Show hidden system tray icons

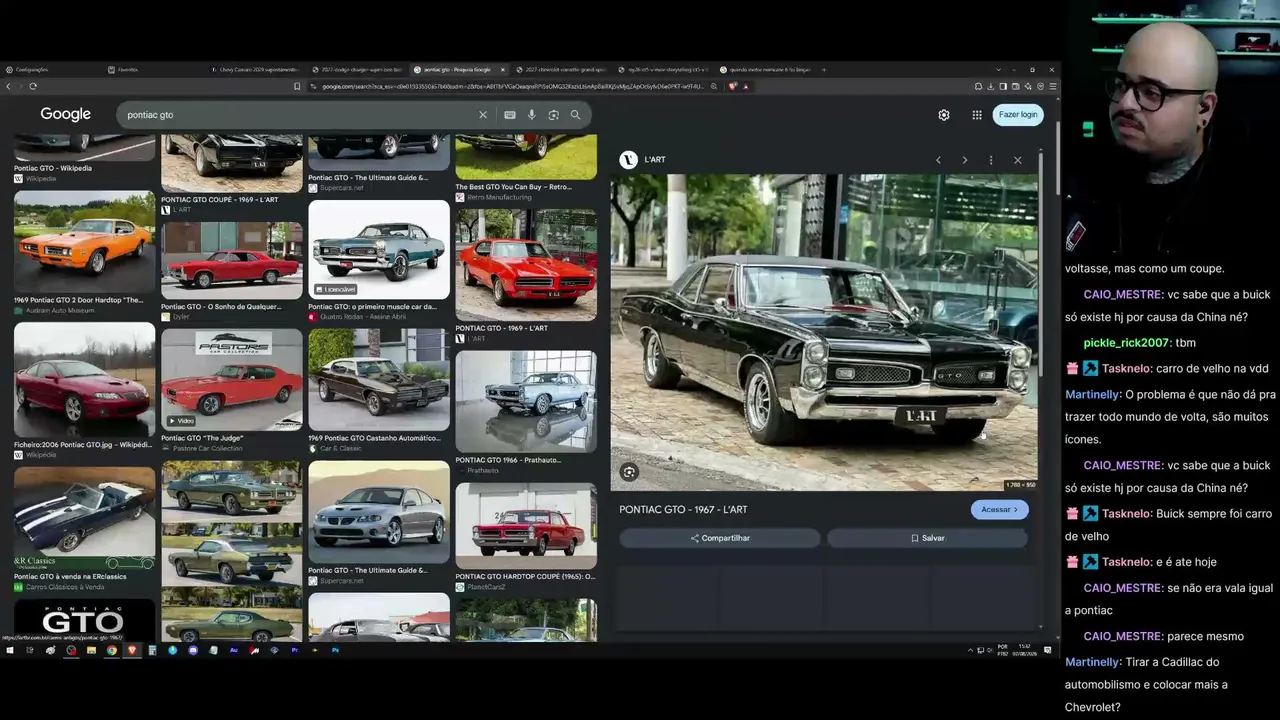pyautogui.click(x=969, y=650)
